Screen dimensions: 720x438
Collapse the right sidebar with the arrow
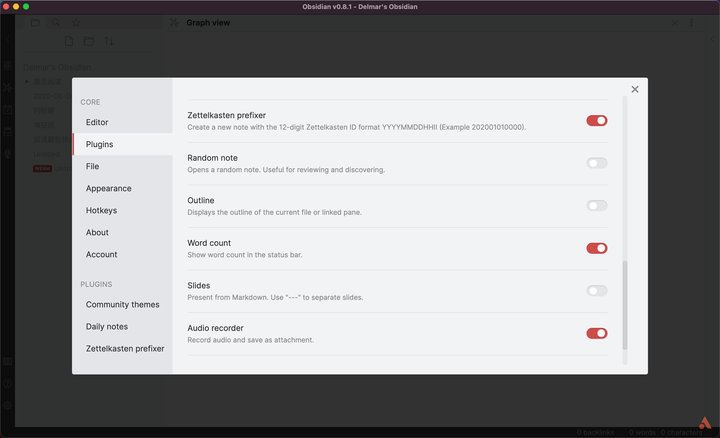[x=712, y=39]
